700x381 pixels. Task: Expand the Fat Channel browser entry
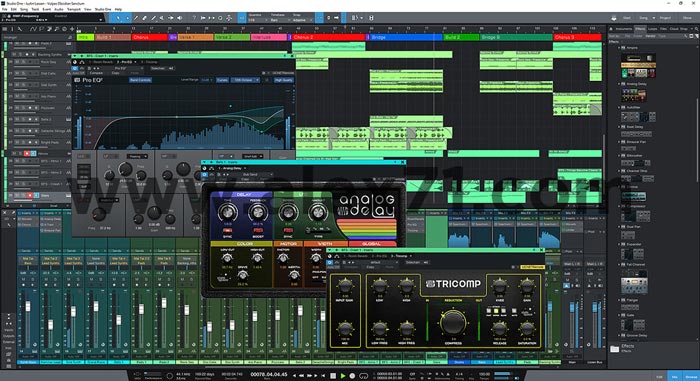(x=619, y=264)
